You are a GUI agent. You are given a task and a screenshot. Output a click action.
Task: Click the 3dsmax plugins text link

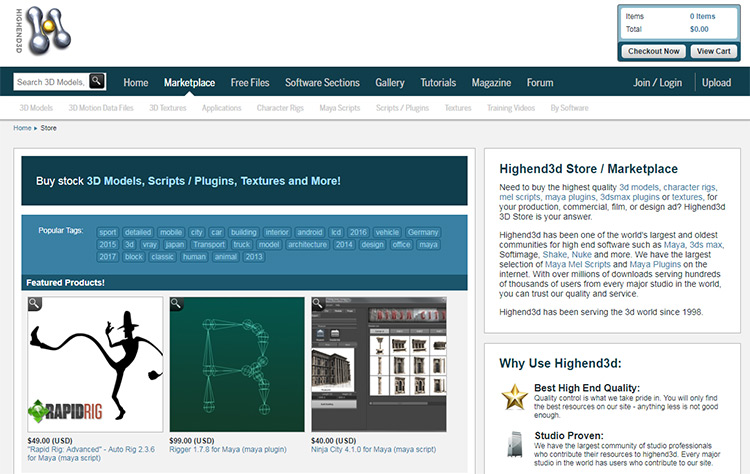click(630, 197)
